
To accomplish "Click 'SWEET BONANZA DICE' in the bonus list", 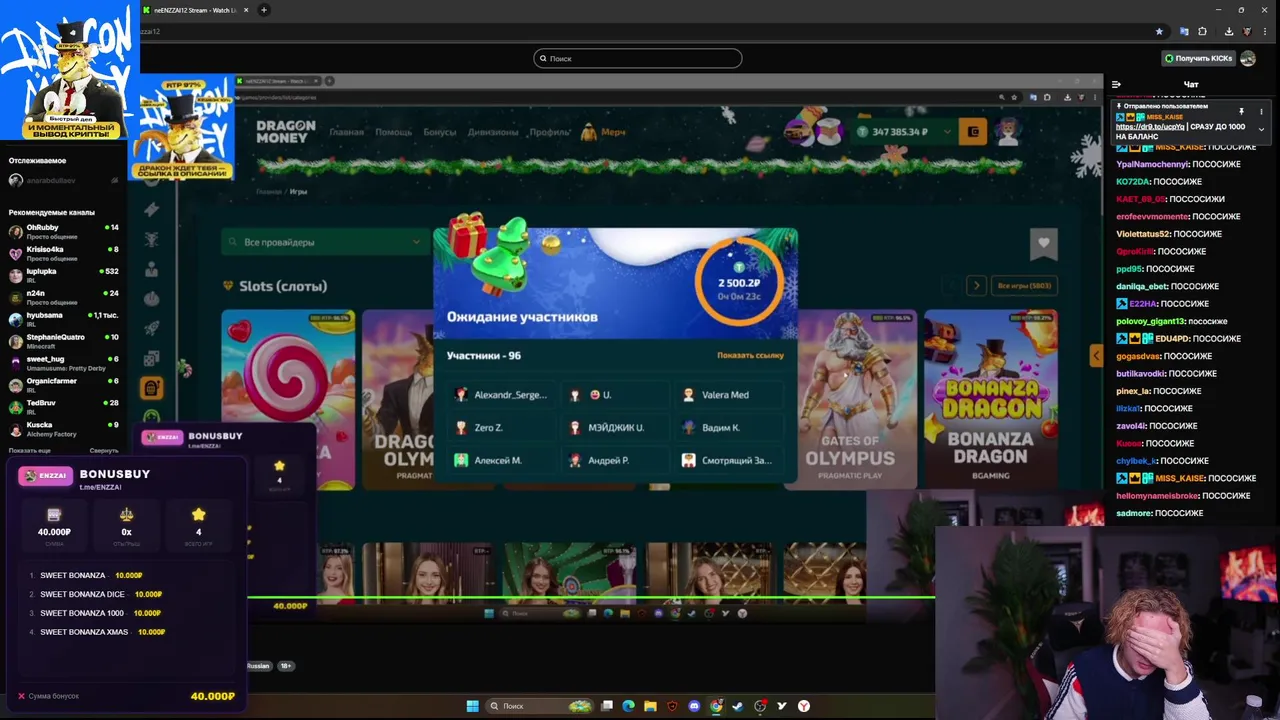I will [82, 594].
